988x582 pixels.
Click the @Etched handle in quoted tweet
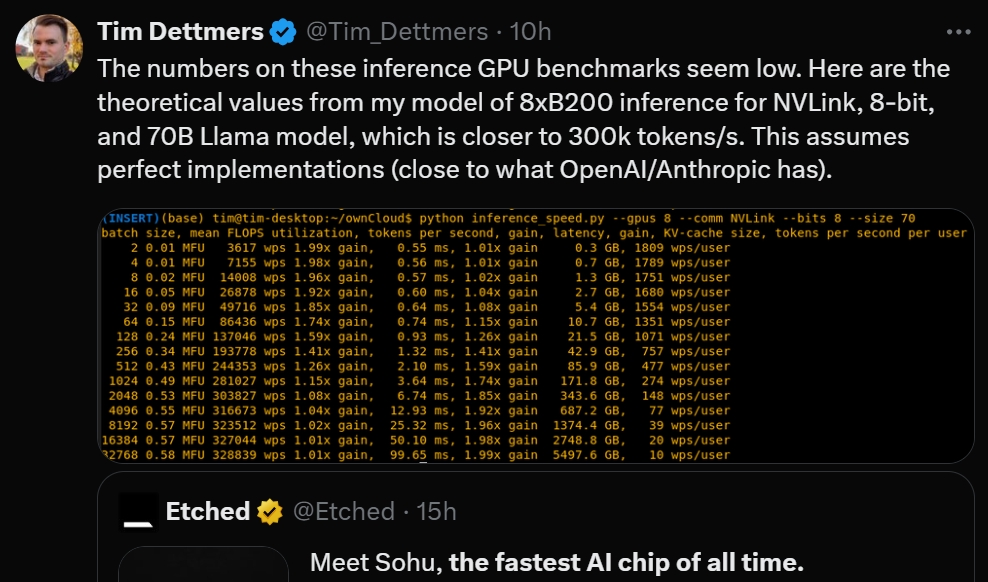(x=343, y=511)
